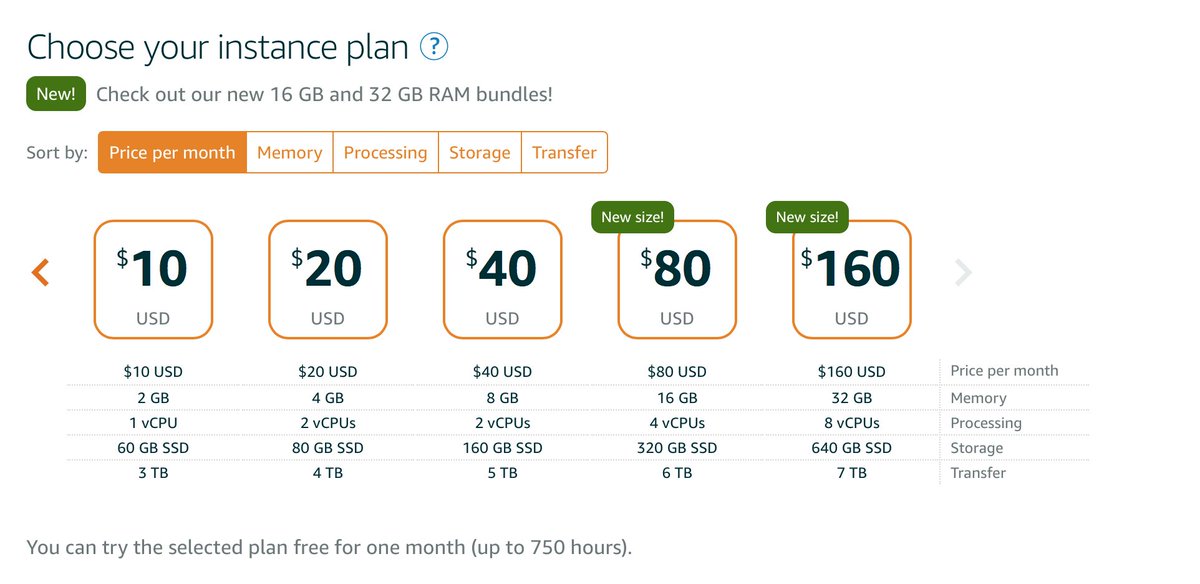The width and height of the screenshot is (1200, 584).
Task: Click the Price per month row label
Action: 1004,371
